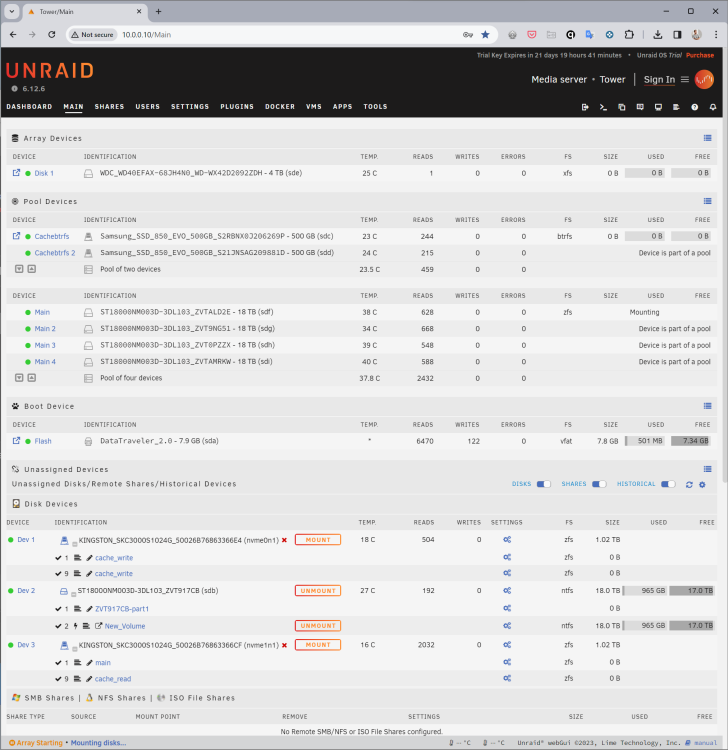Click the system log icon in header toolbar

click(676, 107)
